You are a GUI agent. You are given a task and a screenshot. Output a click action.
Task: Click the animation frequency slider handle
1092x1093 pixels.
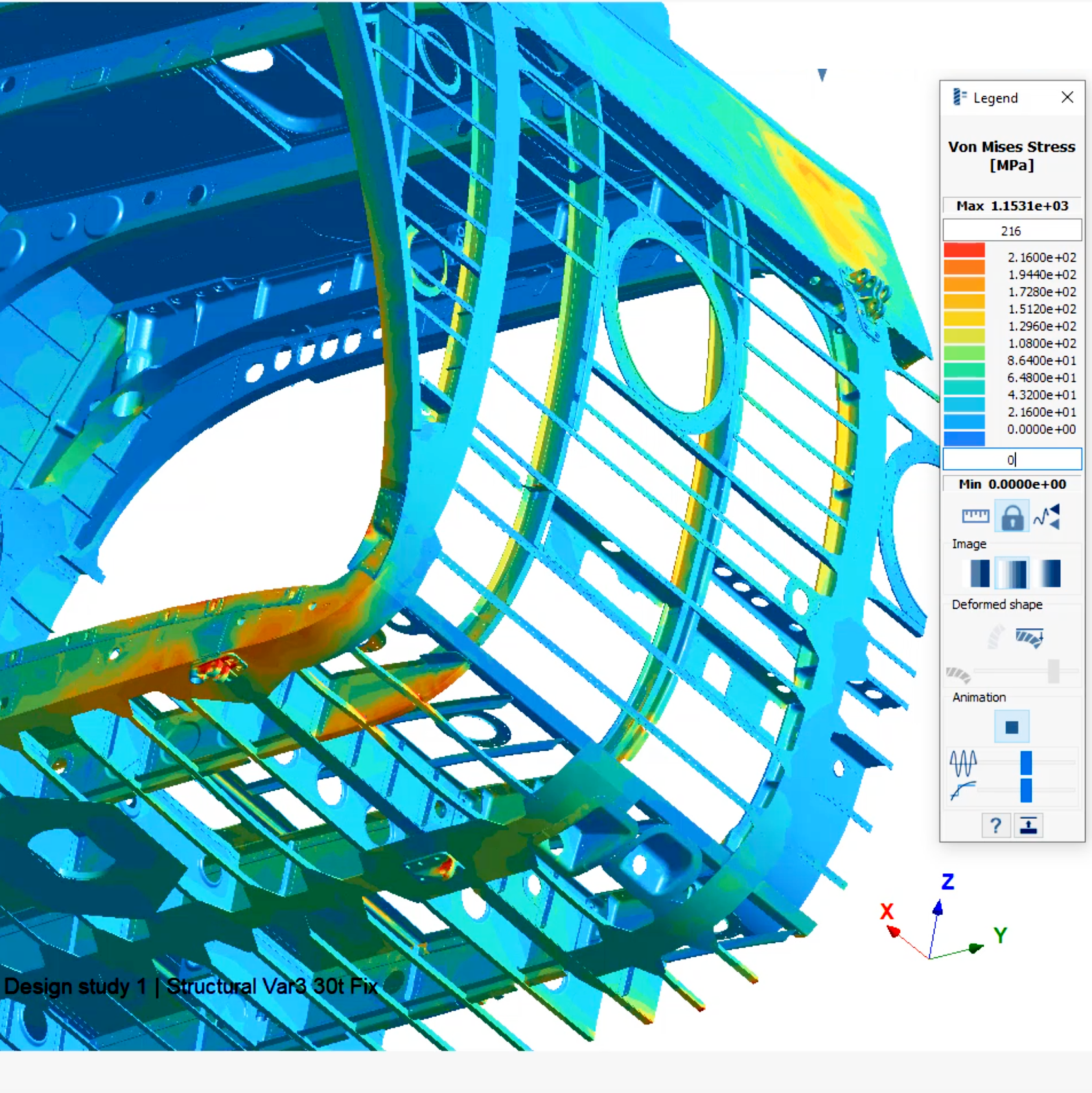pos(1026,762)
